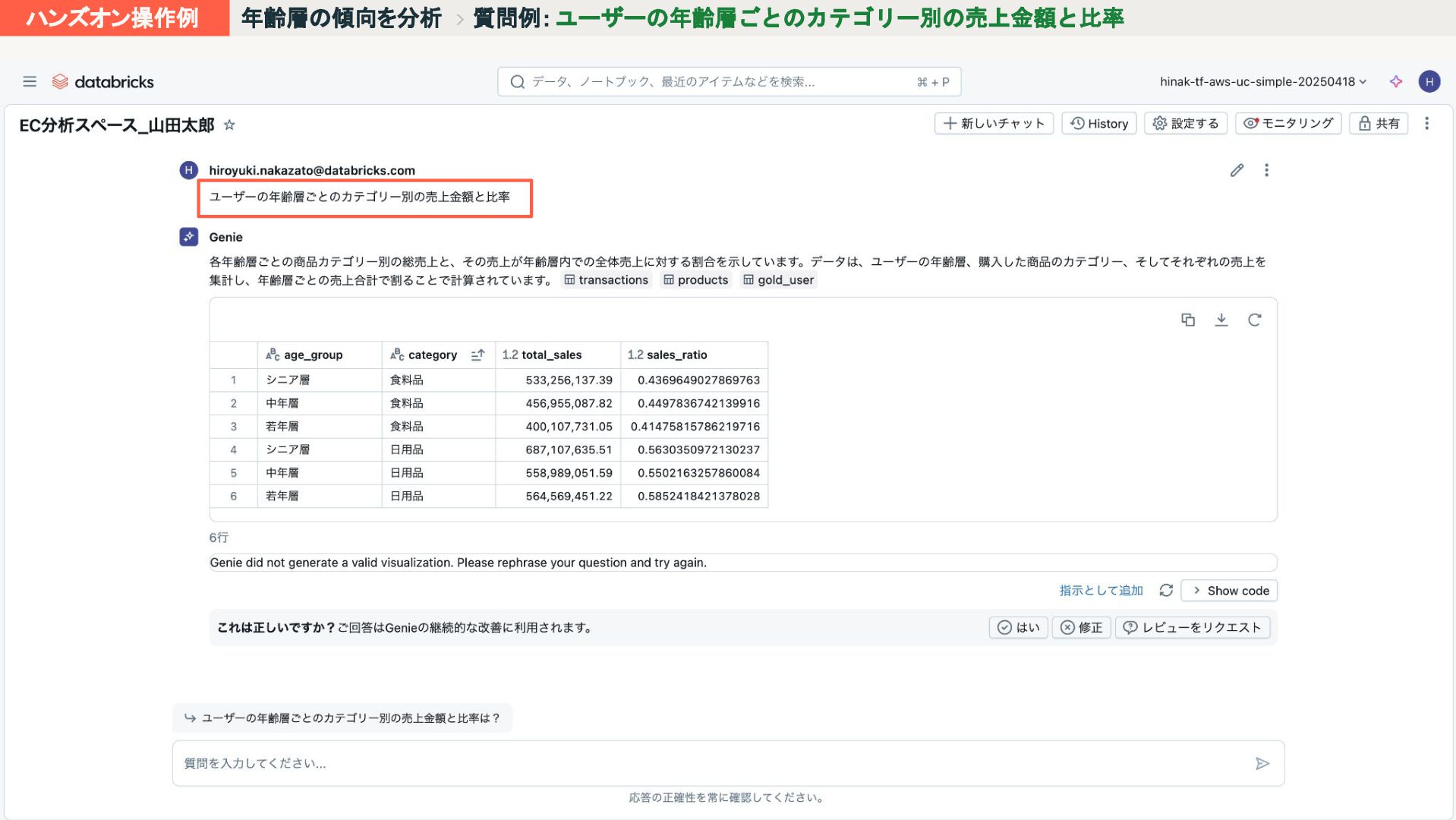
Task: Select cell 564,569,451.22
Action: pos(558,496)
